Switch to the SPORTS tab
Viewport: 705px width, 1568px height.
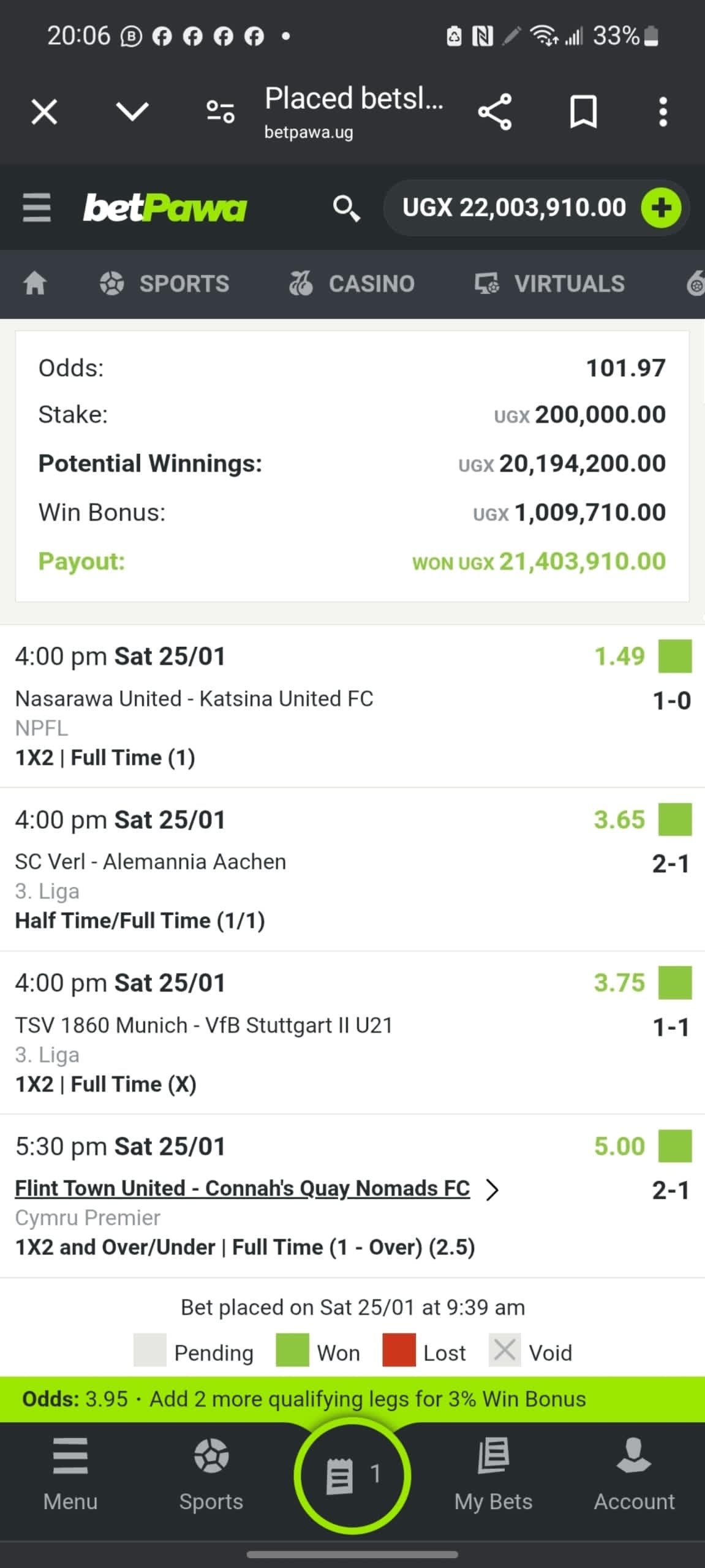click(165, 284)
